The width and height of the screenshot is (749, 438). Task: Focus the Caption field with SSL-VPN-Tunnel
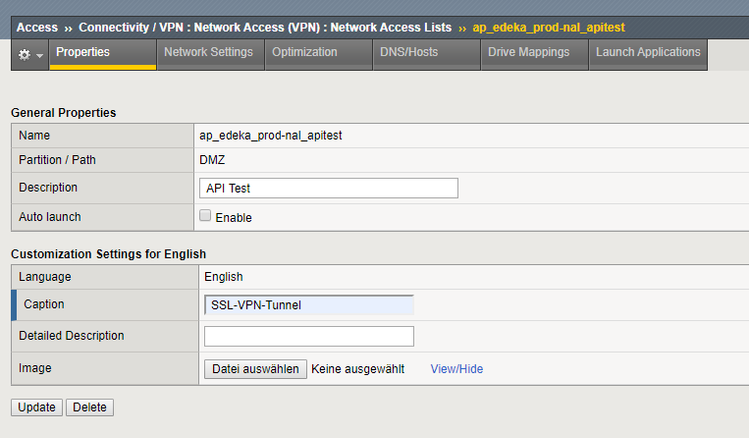pyautogui.click(x=309, y=305)
